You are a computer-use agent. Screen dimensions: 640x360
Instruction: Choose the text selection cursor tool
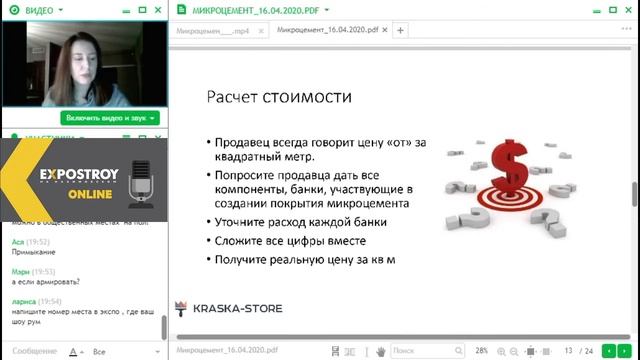(367, 351)
